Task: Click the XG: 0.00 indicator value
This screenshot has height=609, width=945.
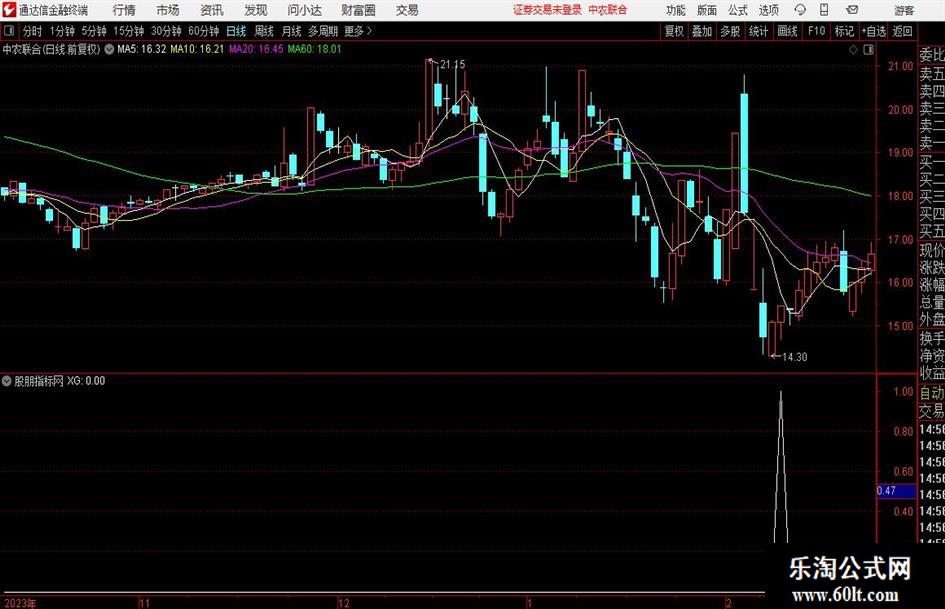Action: [86, 380]
